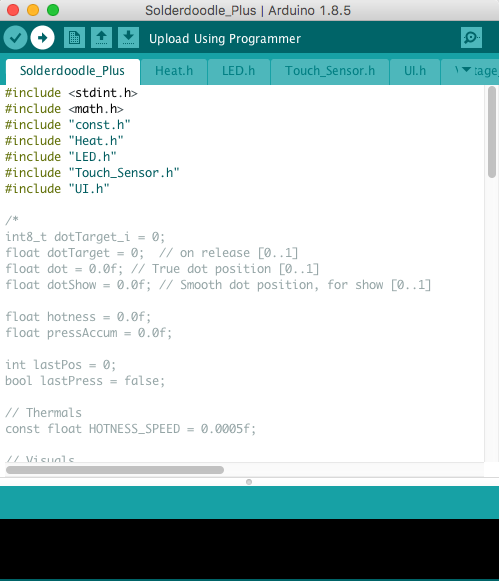
Task: Click the 'int lastPos = 0;' line
Action: (60, 365)
